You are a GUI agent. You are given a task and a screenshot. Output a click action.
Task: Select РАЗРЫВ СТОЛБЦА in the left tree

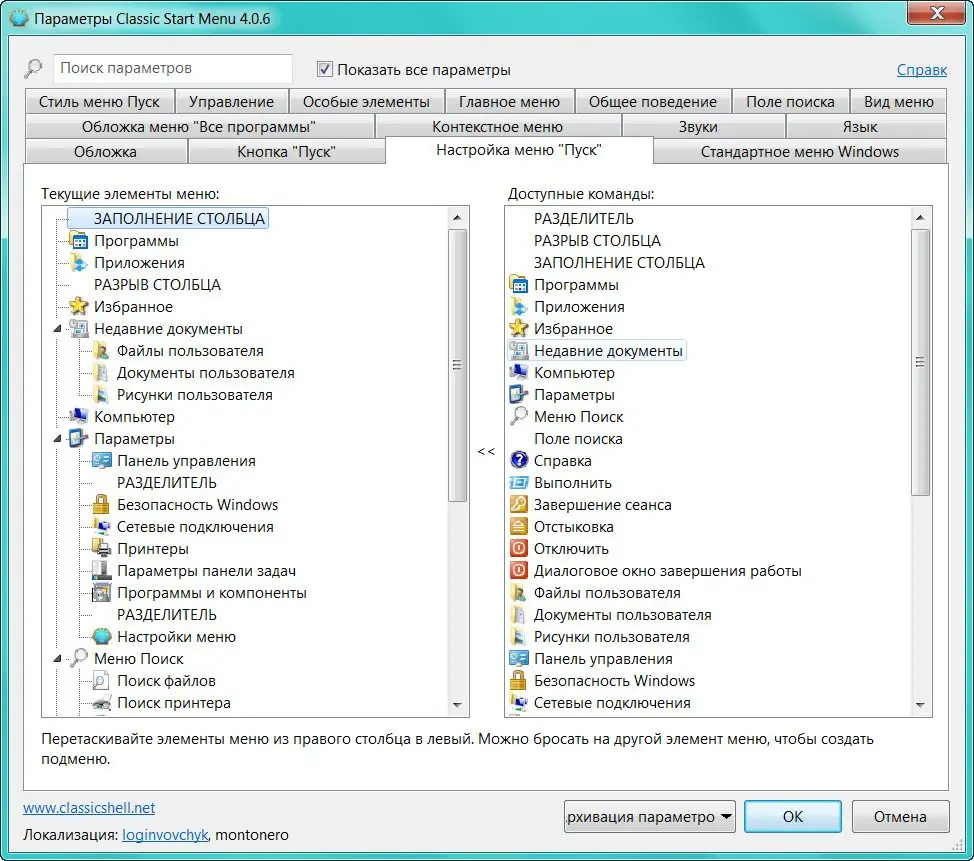click(157, 285)
